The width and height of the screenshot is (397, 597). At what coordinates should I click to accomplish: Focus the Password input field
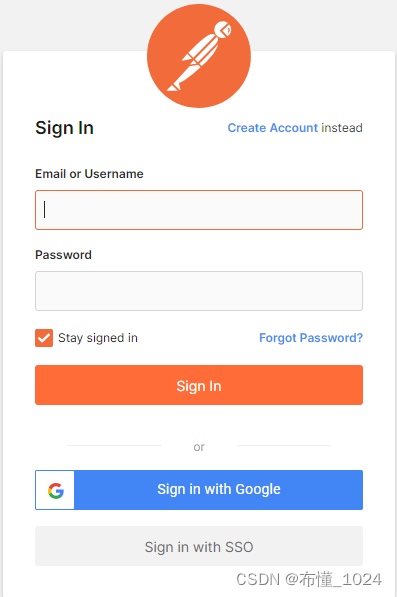[199, 291]
